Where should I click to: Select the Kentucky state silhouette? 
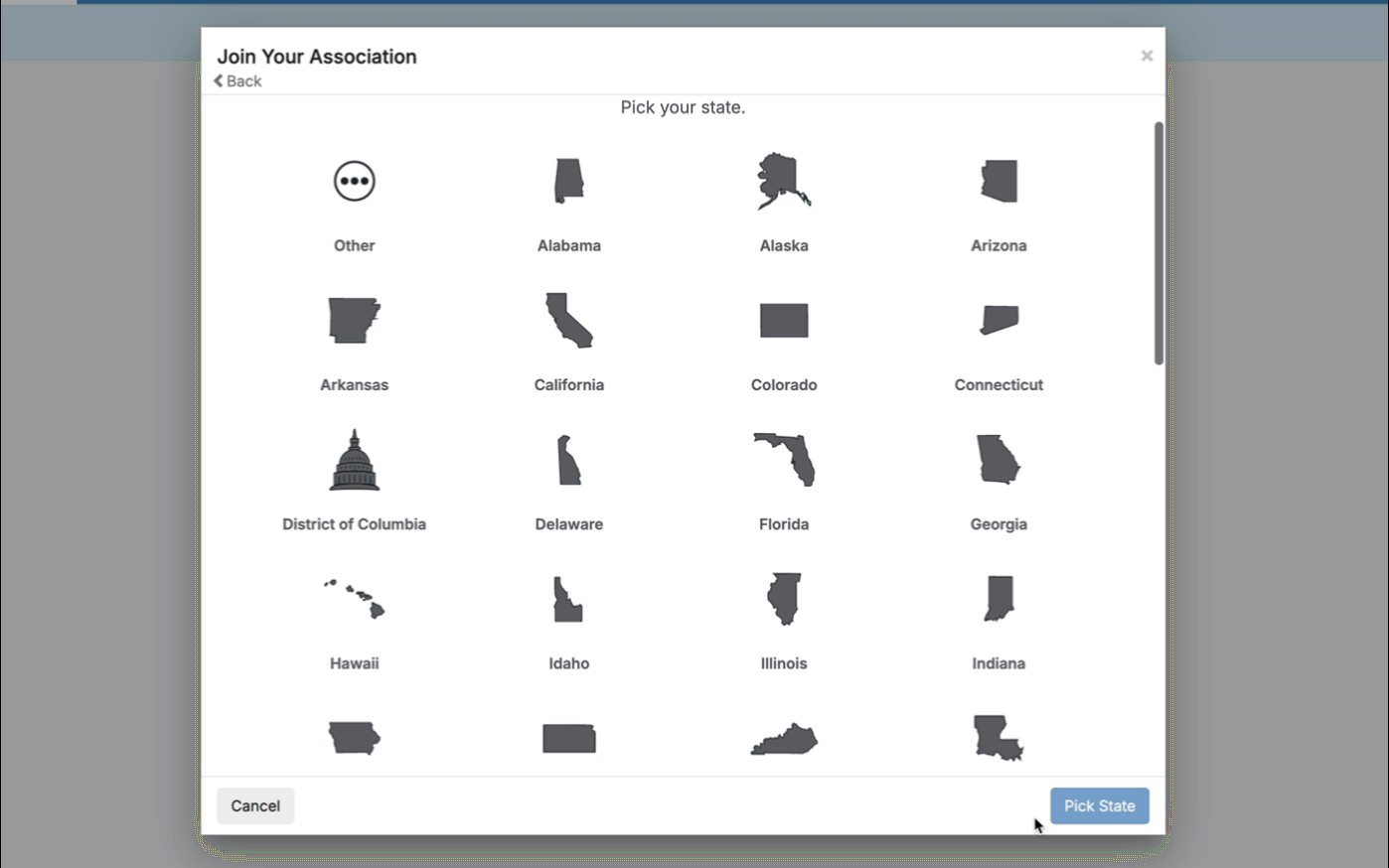coord(784,739)
